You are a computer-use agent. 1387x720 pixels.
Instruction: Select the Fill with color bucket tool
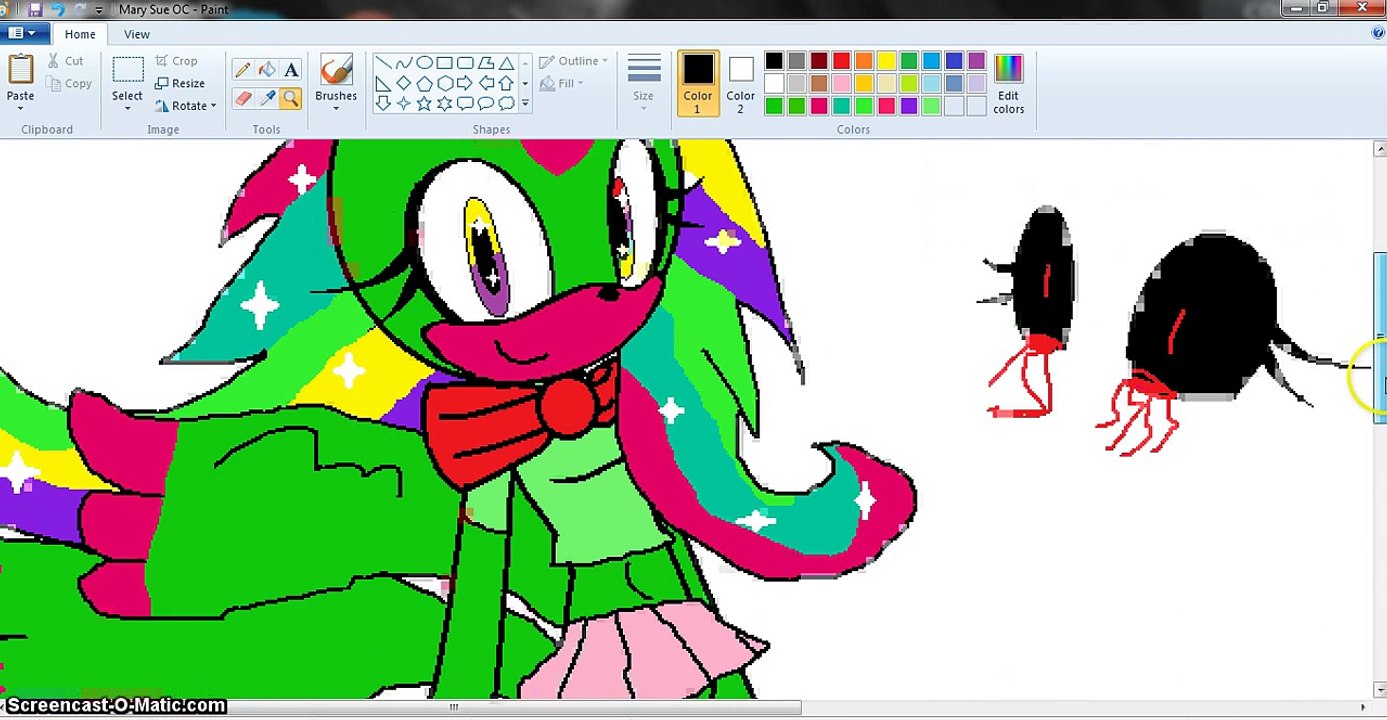click(266, 70)
